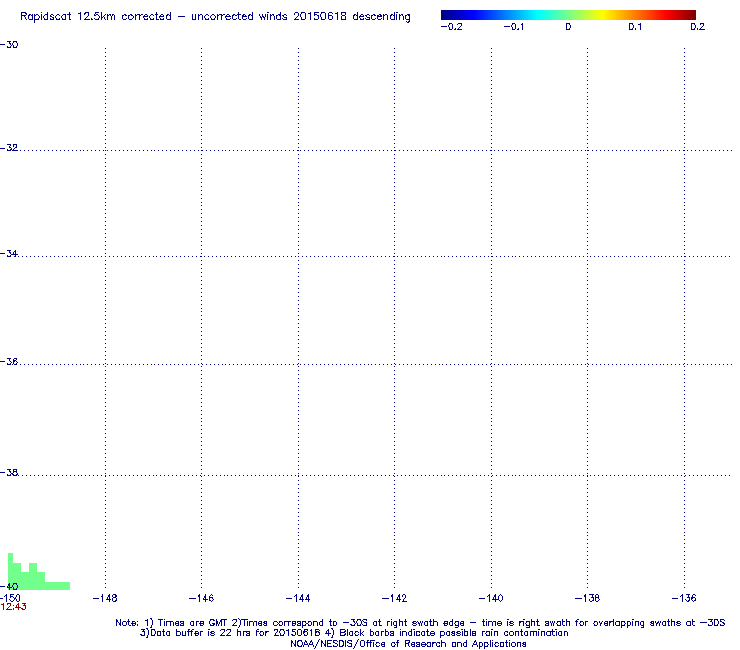Image resolution: width=740 pixels, height=650 pixels.
Task: Click the plot title "Rapidscat 12.5km corrected – uncorrected winds"
Action: tap(215, 17)
